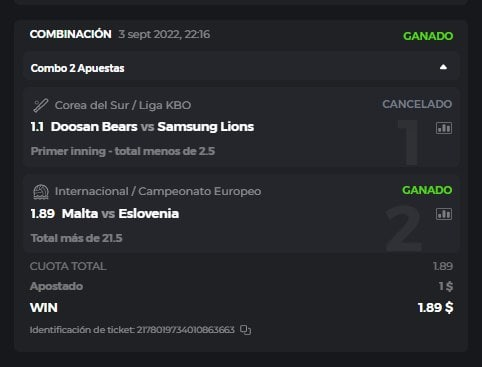The height and width of the screenshot is (367, 482).
Task: Click the water polo sport icon
Action: click(41, 192)
